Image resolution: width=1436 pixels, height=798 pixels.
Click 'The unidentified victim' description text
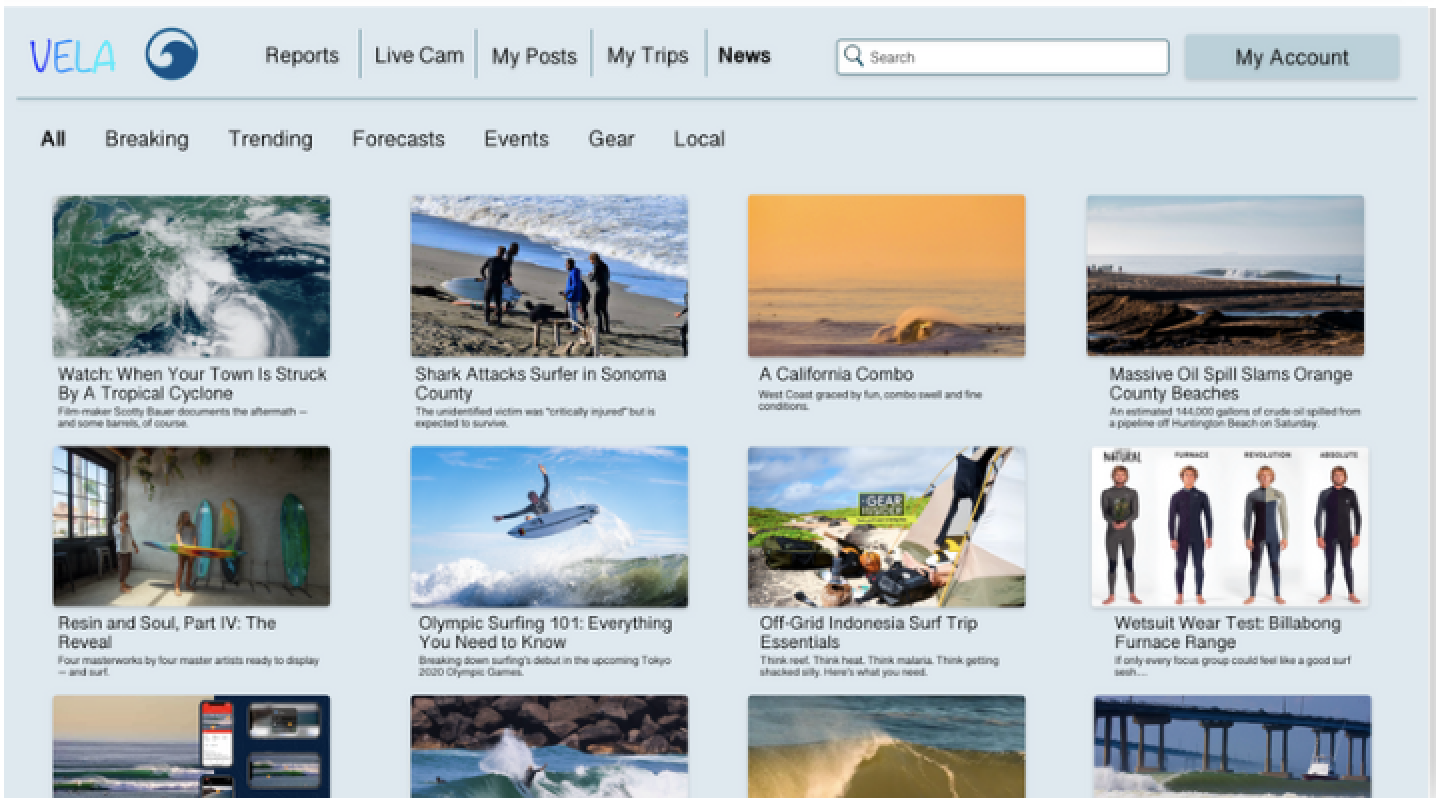pos(535,416)
